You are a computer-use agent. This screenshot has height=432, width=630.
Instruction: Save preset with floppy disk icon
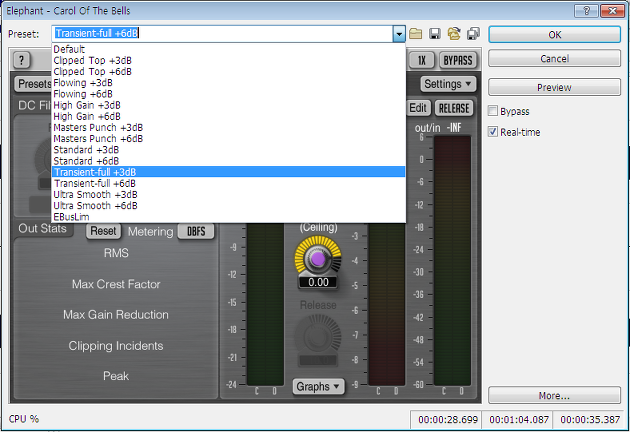[x=435, y=33]
